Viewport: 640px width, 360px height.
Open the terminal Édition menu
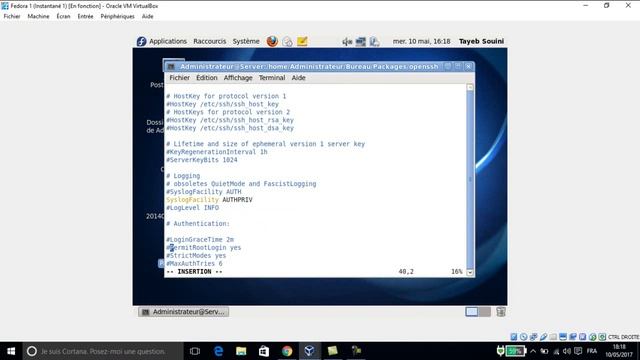click(207, 78)
